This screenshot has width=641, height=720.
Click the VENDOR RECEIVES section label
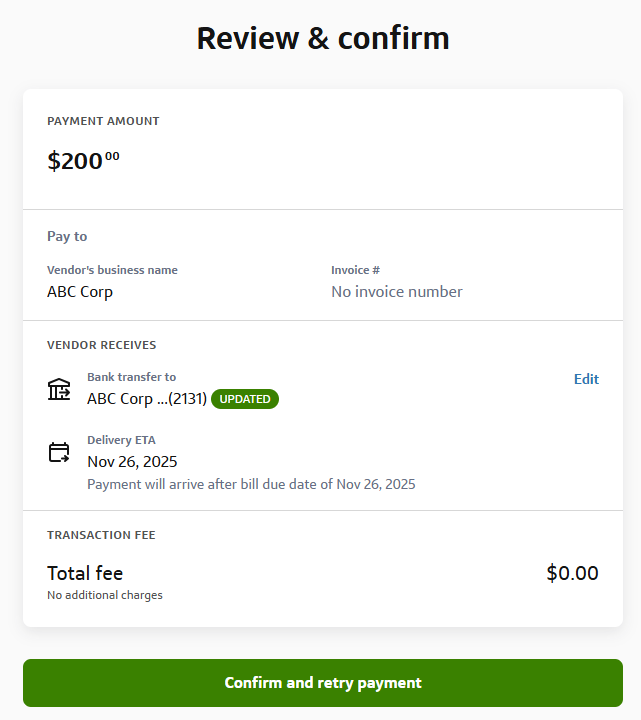101,345
